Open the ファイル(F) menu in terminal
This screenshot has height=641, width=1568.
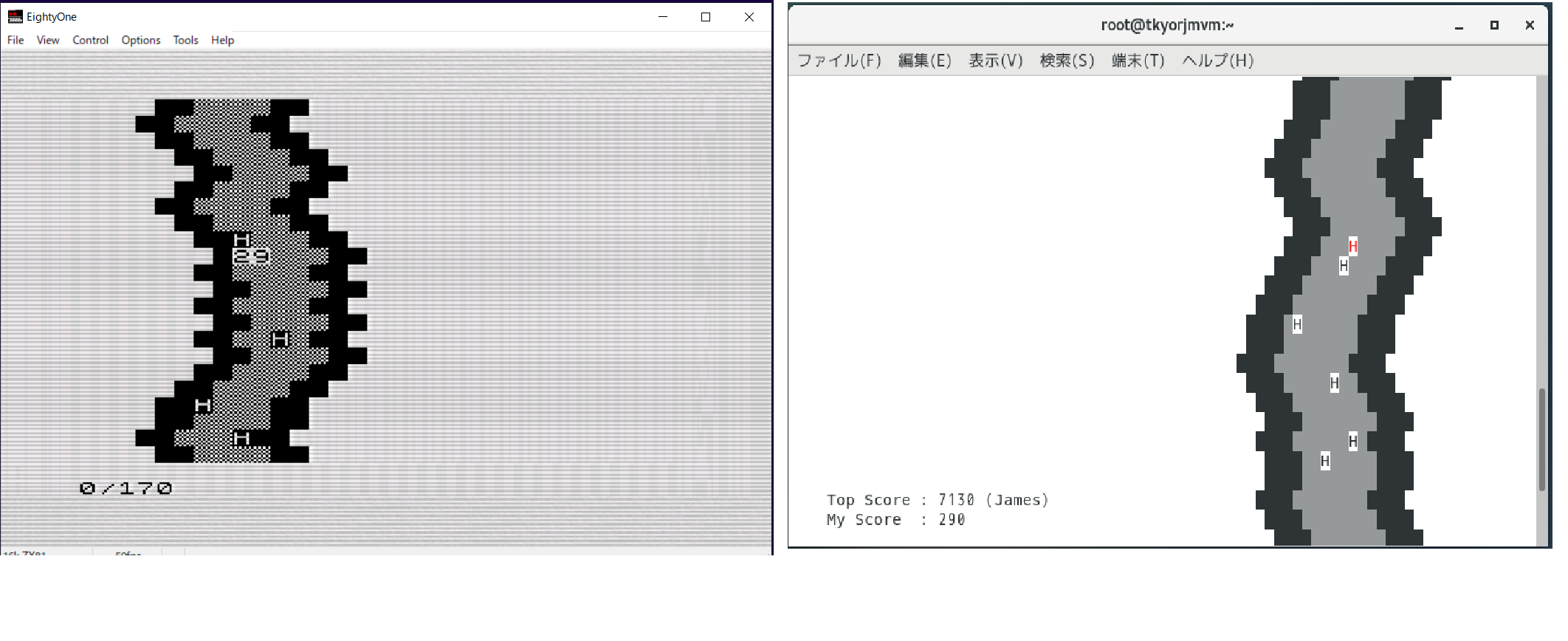(x=839, y=61)
